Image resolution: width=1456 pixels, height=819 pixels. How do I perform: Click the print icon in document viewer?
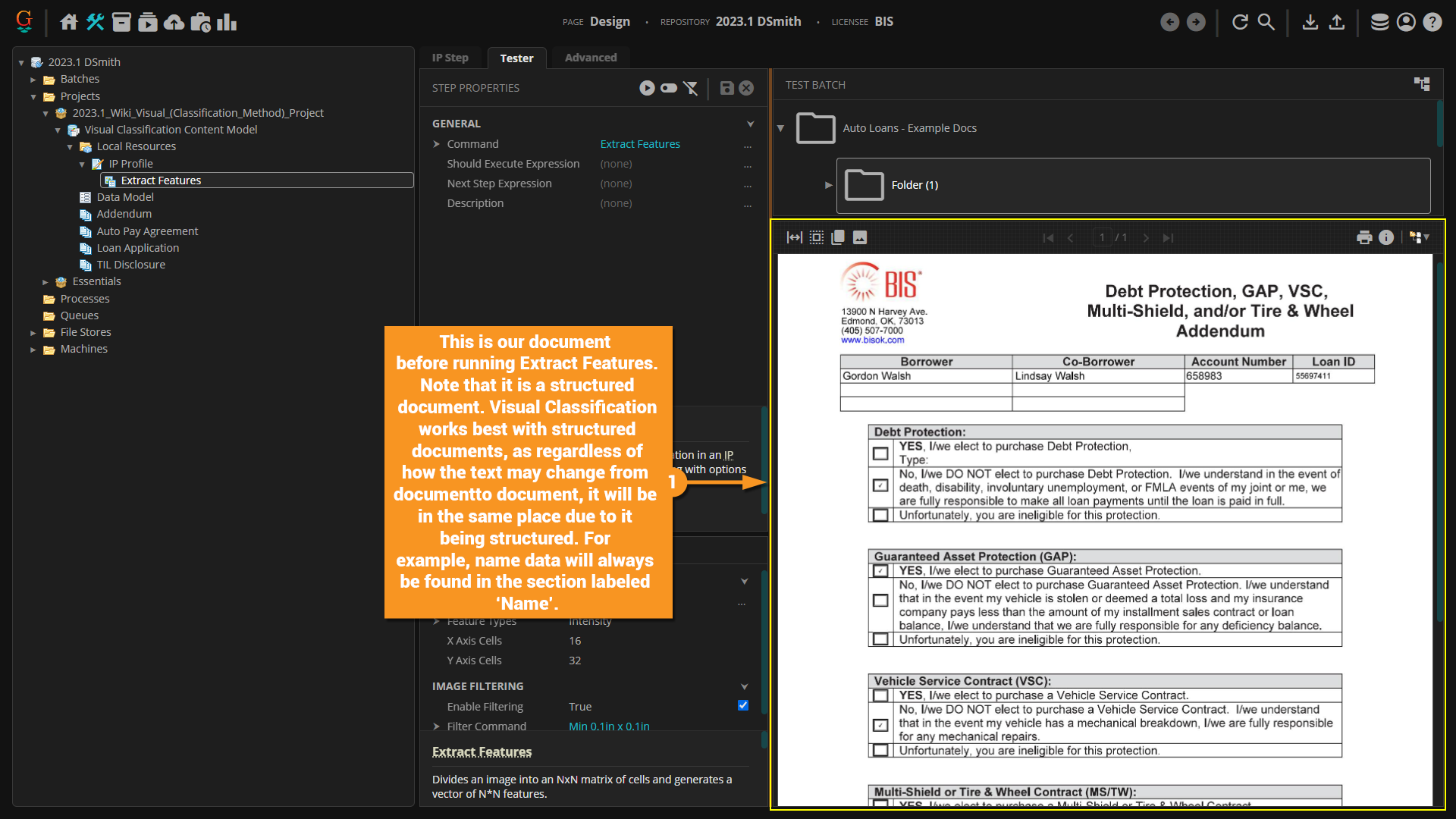click(x=1364, y=237)
